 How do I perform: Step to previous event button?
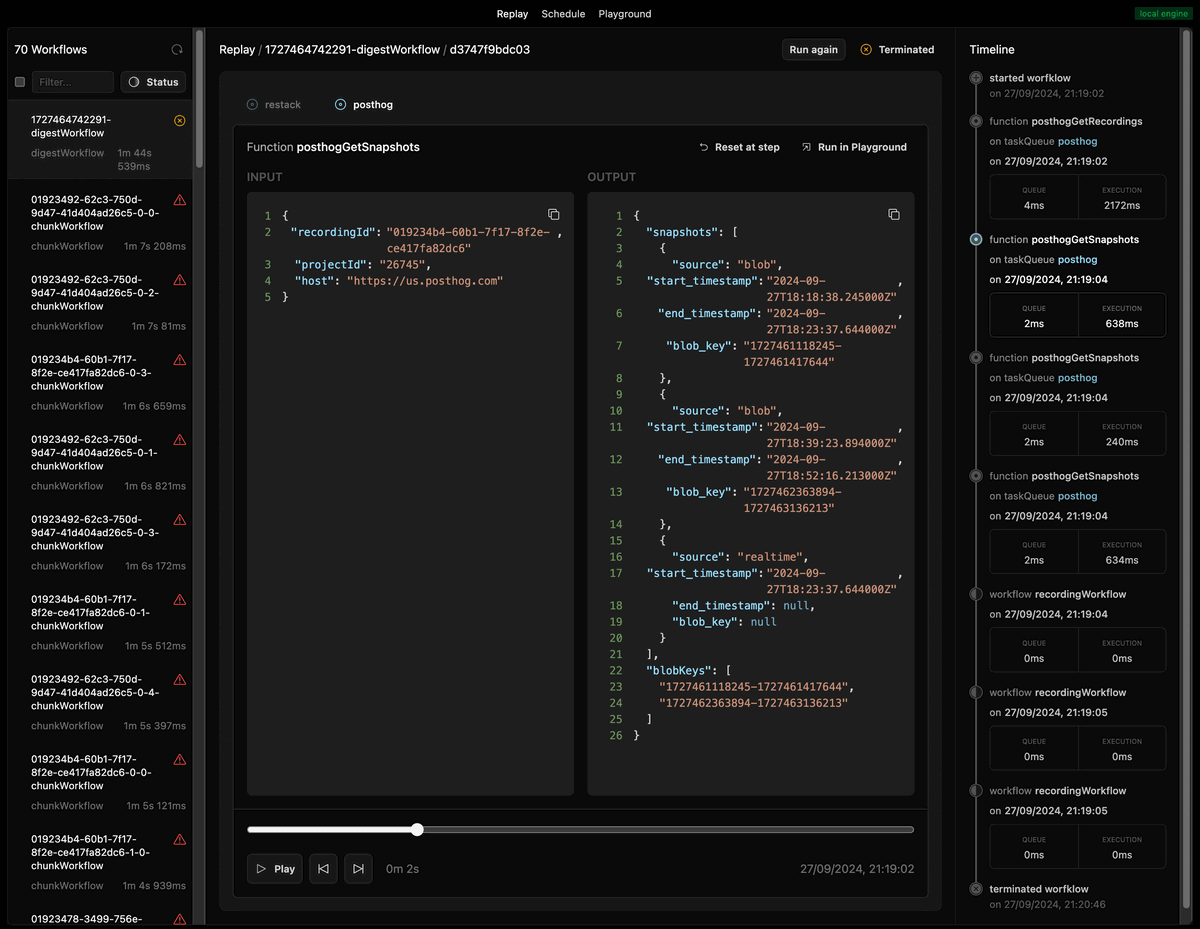(x=323, y=869)
